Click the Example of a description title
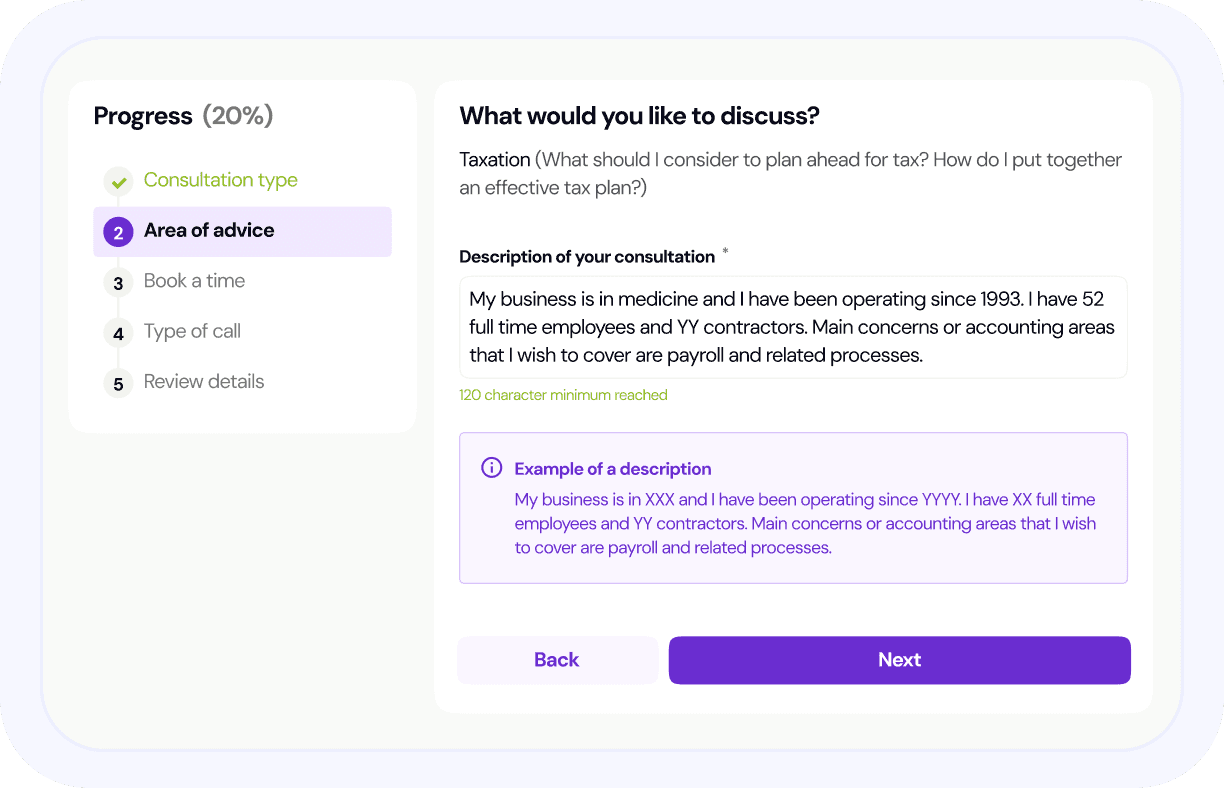1224x788 pixels. [x=613, y=469]
